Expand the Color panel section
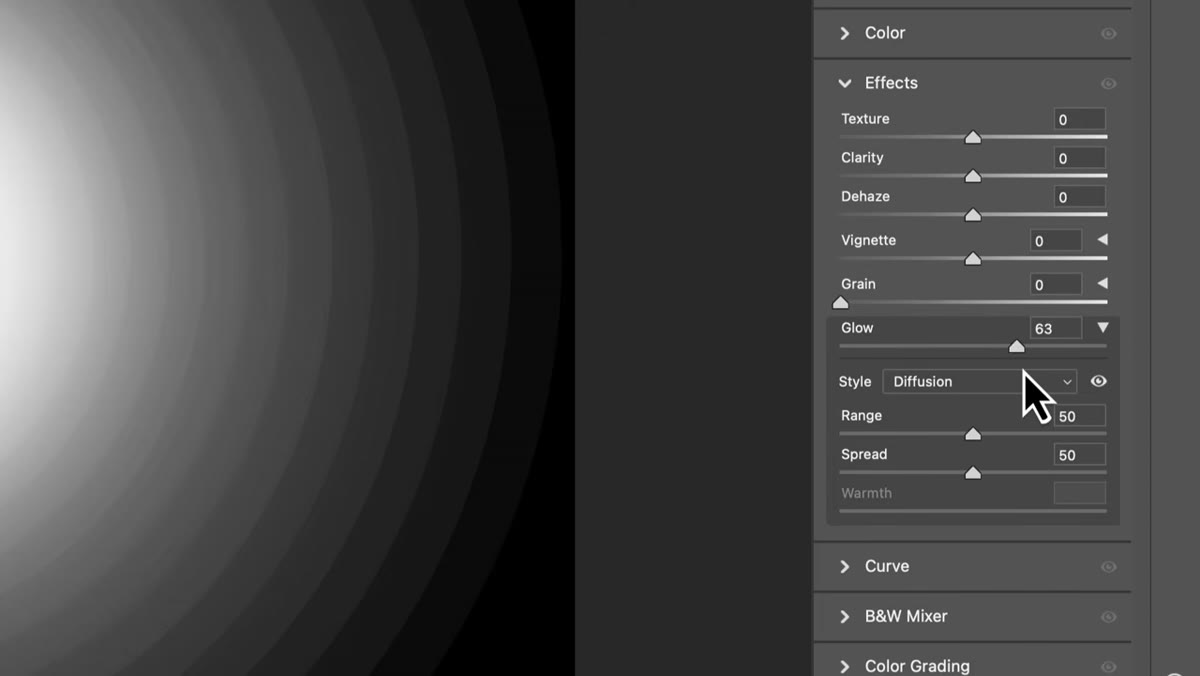This screenshot has height=676, width=1200. point(845,33)
